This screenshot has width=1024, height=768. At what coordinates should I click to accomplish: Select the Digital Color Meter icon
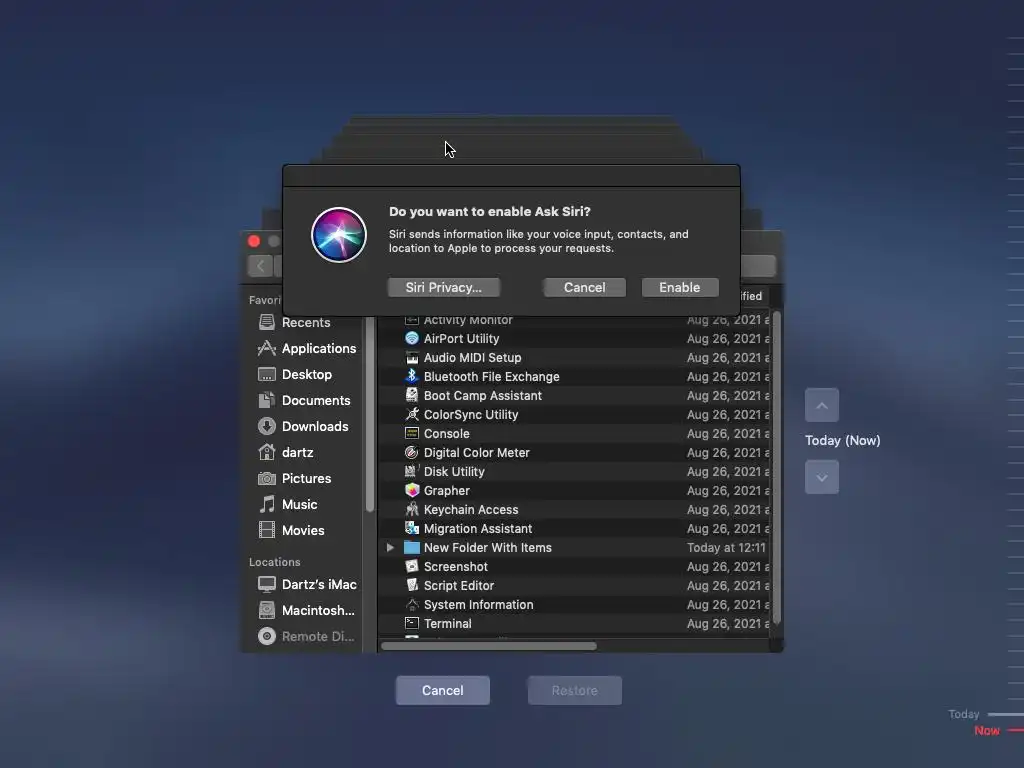point(411,453)
